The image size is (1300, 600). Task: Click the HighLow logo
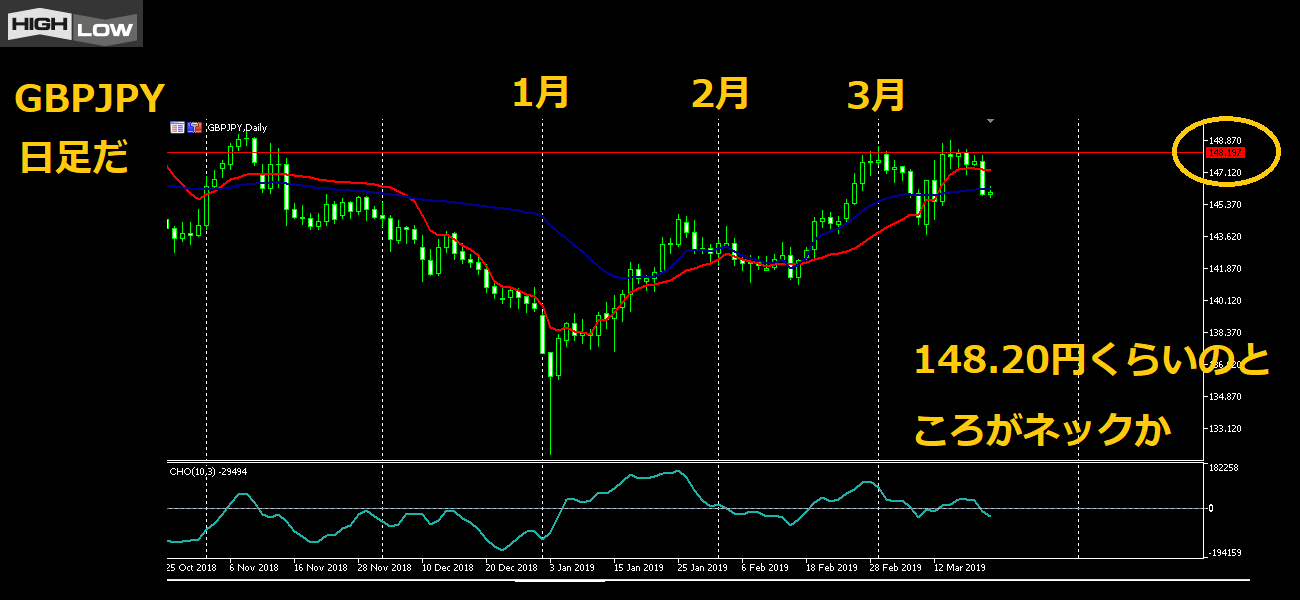[71, 23]
